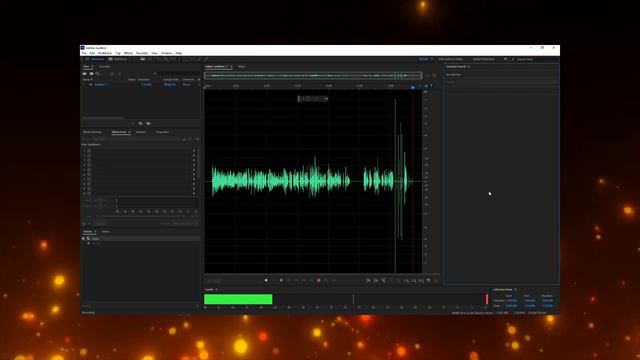Switch to Multitrack editor view
The image size is (640, 360).
coord(118,59)
